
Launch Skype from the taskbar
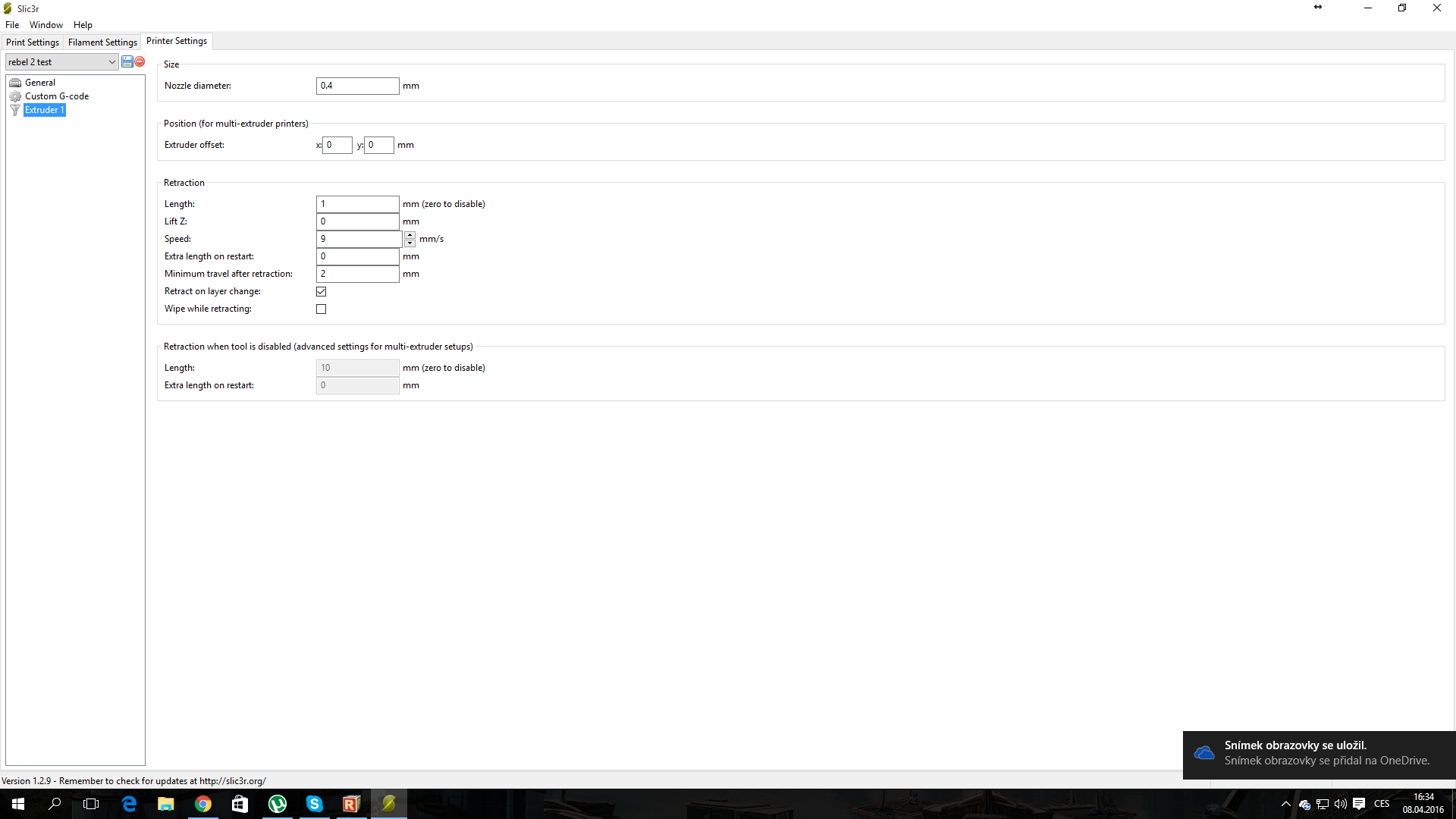click(x=314, y=804)
